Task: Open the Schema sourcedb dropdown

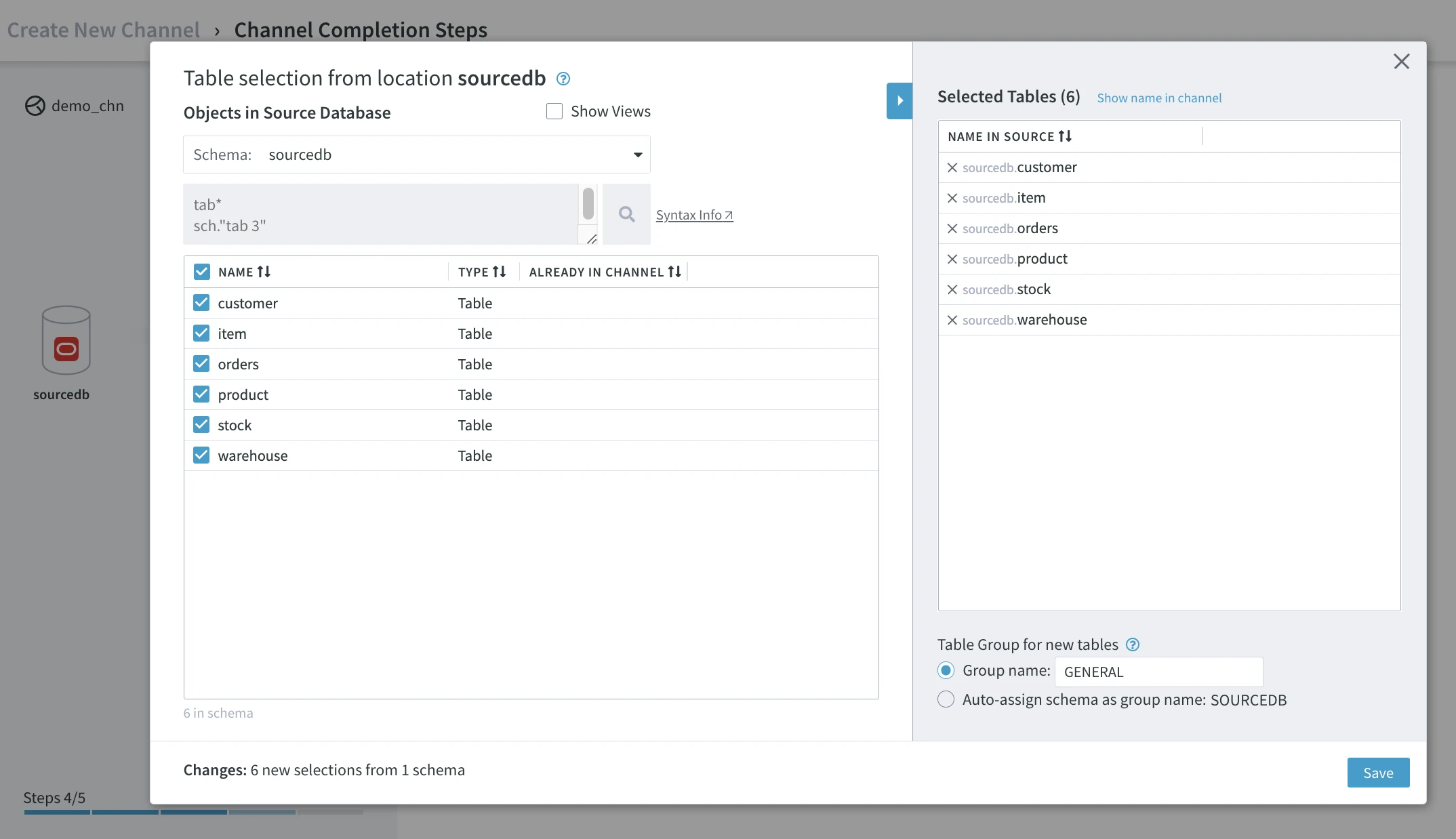Action: (636, 155)
